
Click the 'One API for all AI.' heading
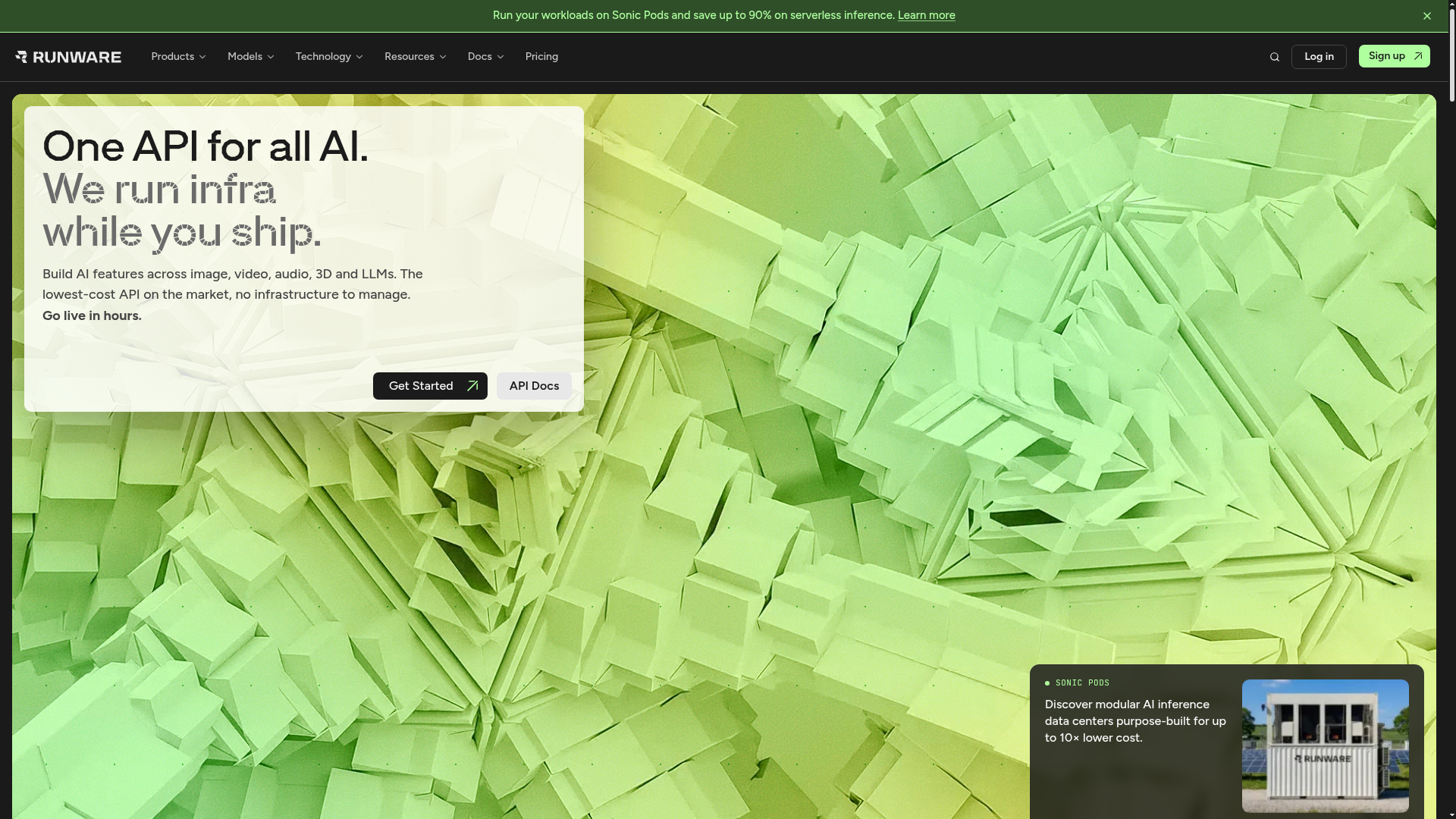pos(205,146)
